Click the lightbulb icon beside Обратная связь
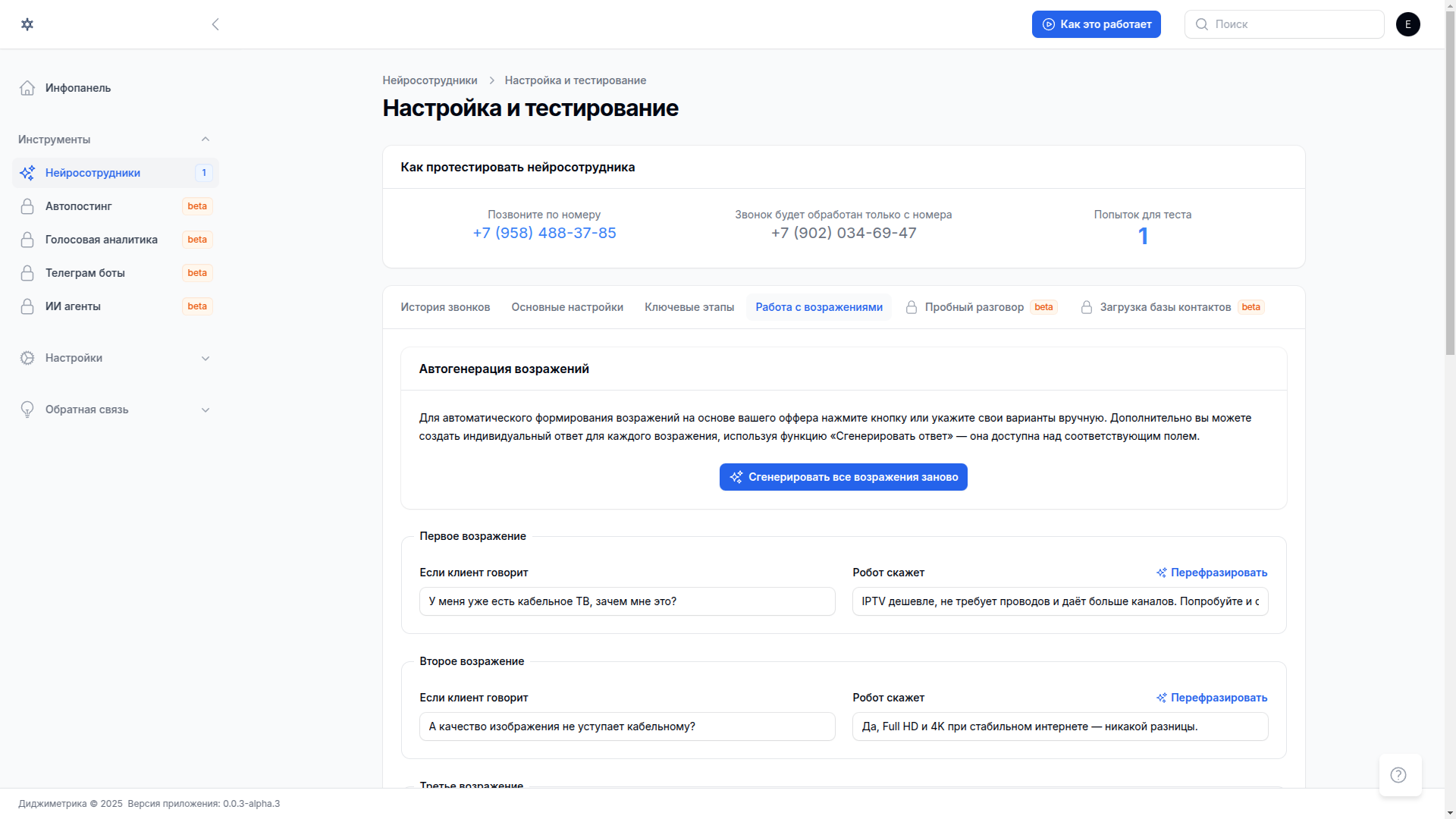The height and width of the screenshot is (819, 1456). coord(27,409)
